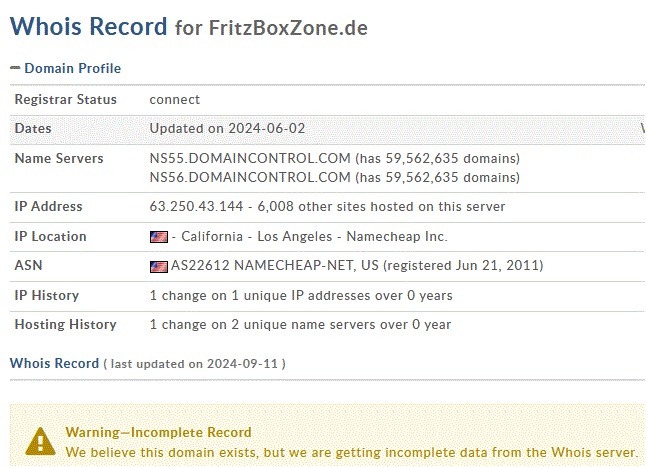646x467 pixels.
Task: Click the last updated 2024-09-11 text
Action: tap(194, 364)
